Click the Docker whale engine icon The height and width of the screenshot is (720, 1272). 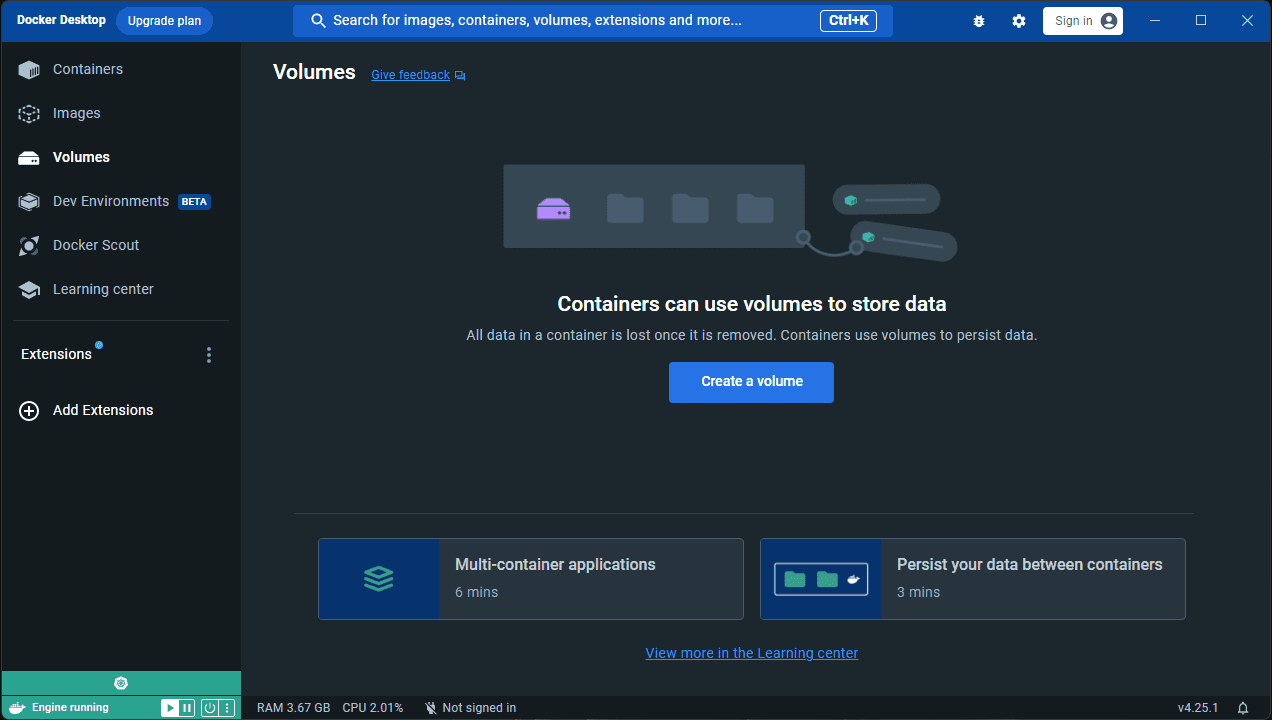(17, 708)
